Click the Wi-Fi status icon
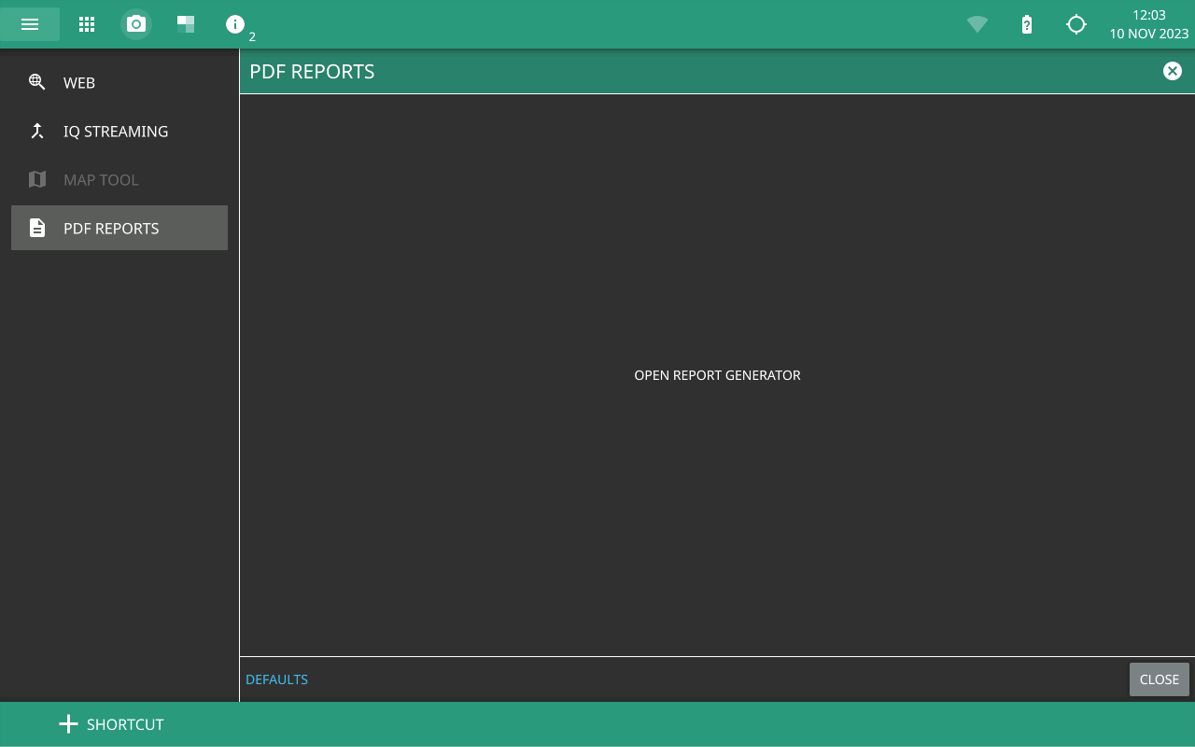The height and width of the screenshot is (747, 1195). [977, 24]
